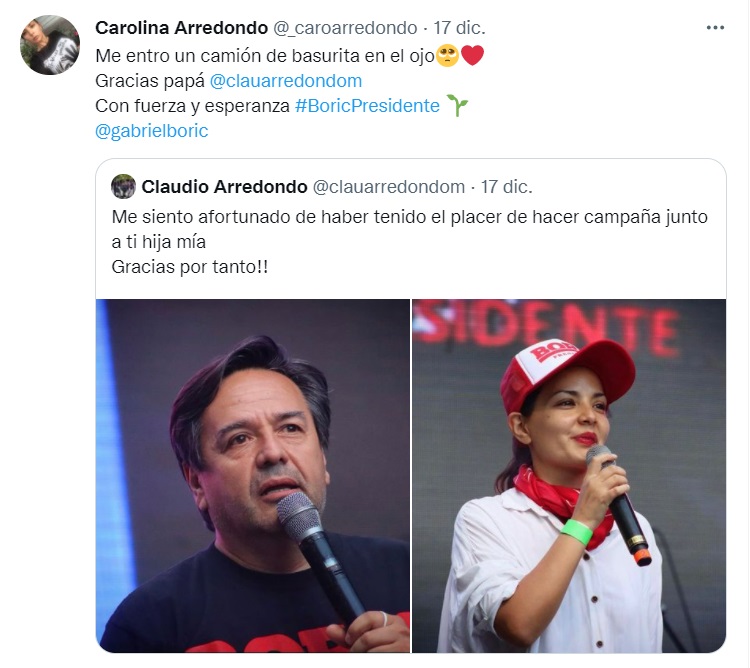Open the three-dot more options menu
Screen dimensions: 750x668
(715, 28)
